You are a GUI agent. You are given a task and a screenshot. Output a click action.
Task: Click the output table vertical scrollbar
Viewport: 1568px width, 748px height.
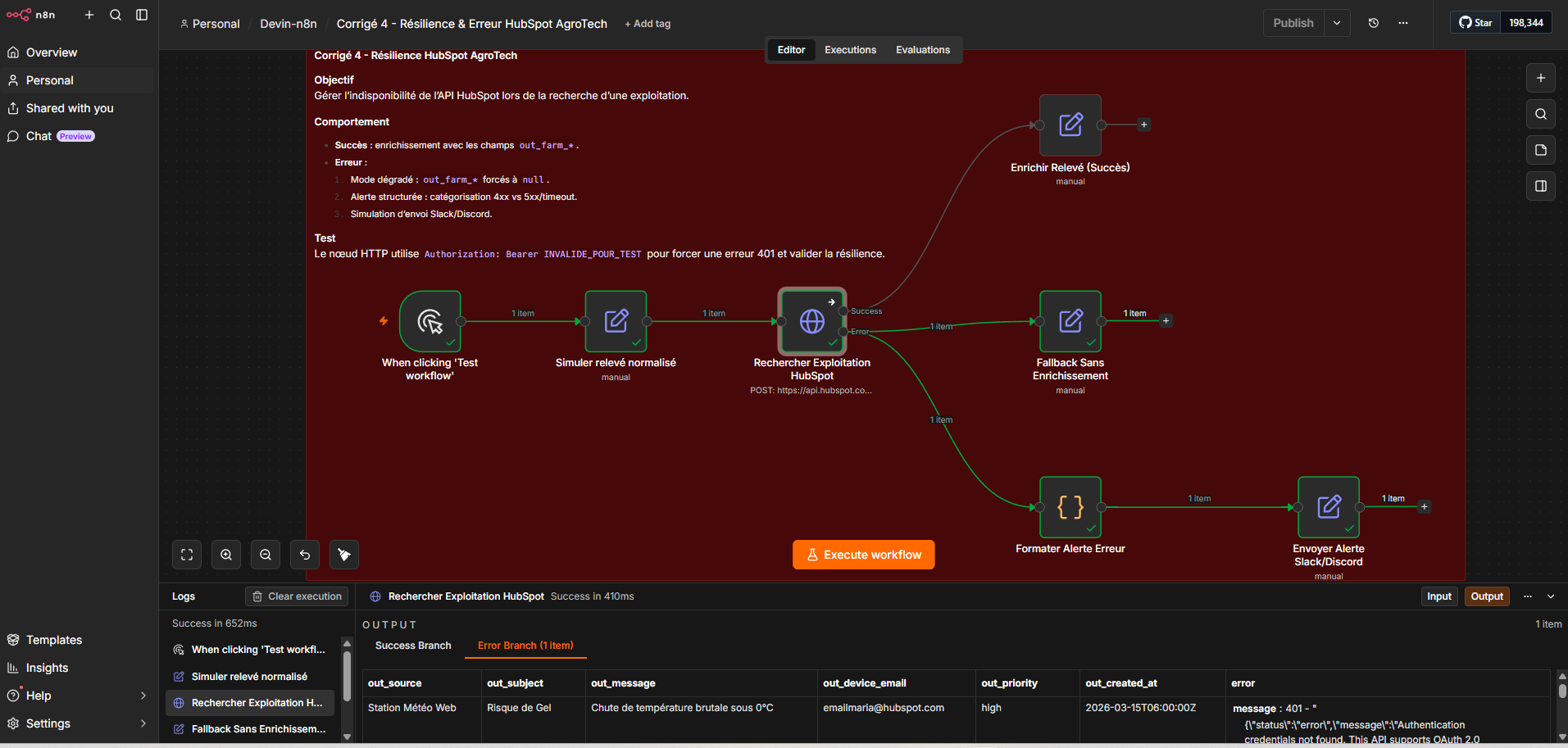(x=1562, y=691)
